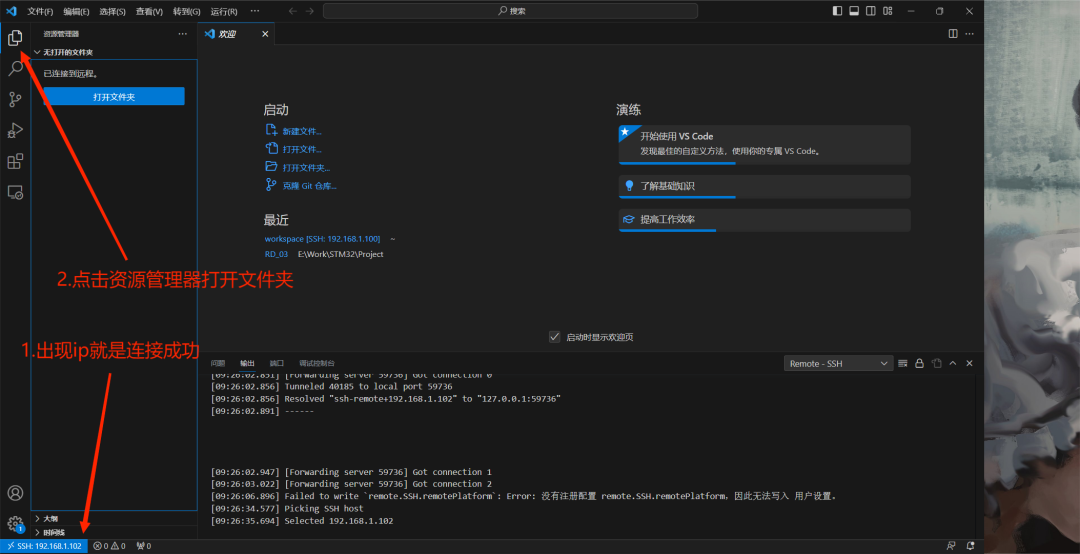Open recent RD_03 project
The image size is (1080, 554).
point(276,254)
